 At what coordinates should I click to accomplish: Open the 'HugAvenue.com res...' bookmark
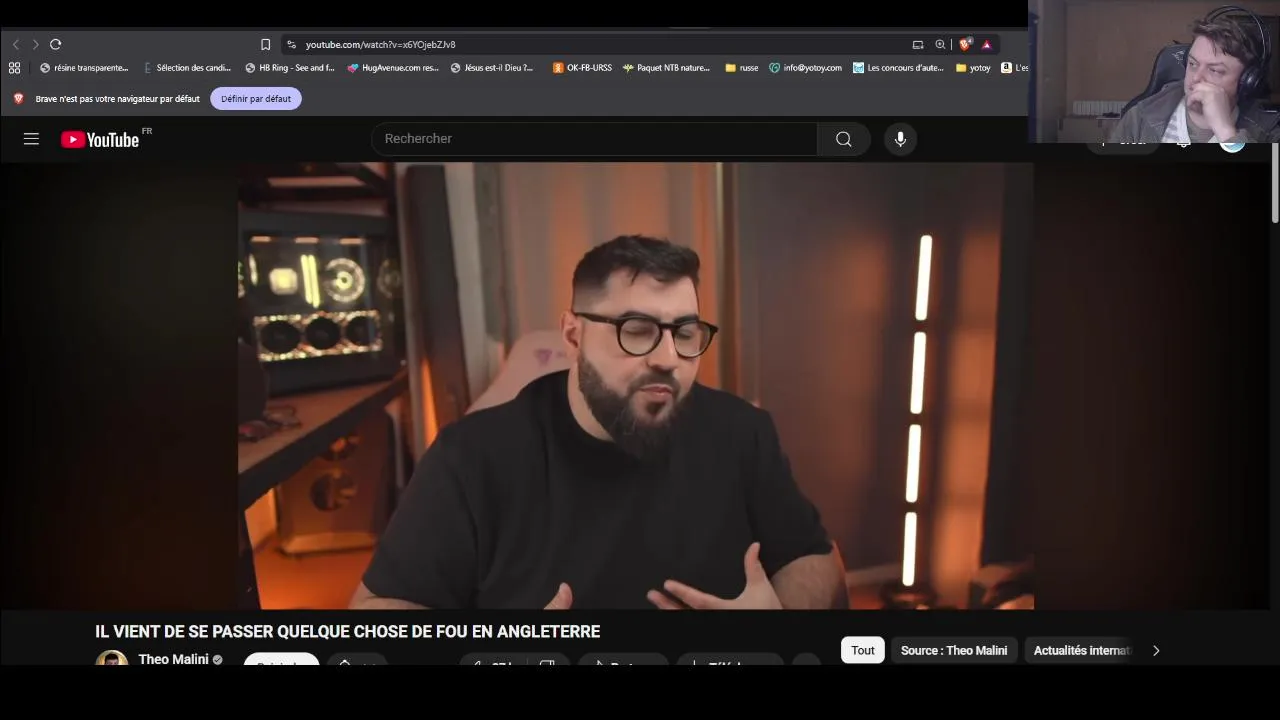click(393, 68)
